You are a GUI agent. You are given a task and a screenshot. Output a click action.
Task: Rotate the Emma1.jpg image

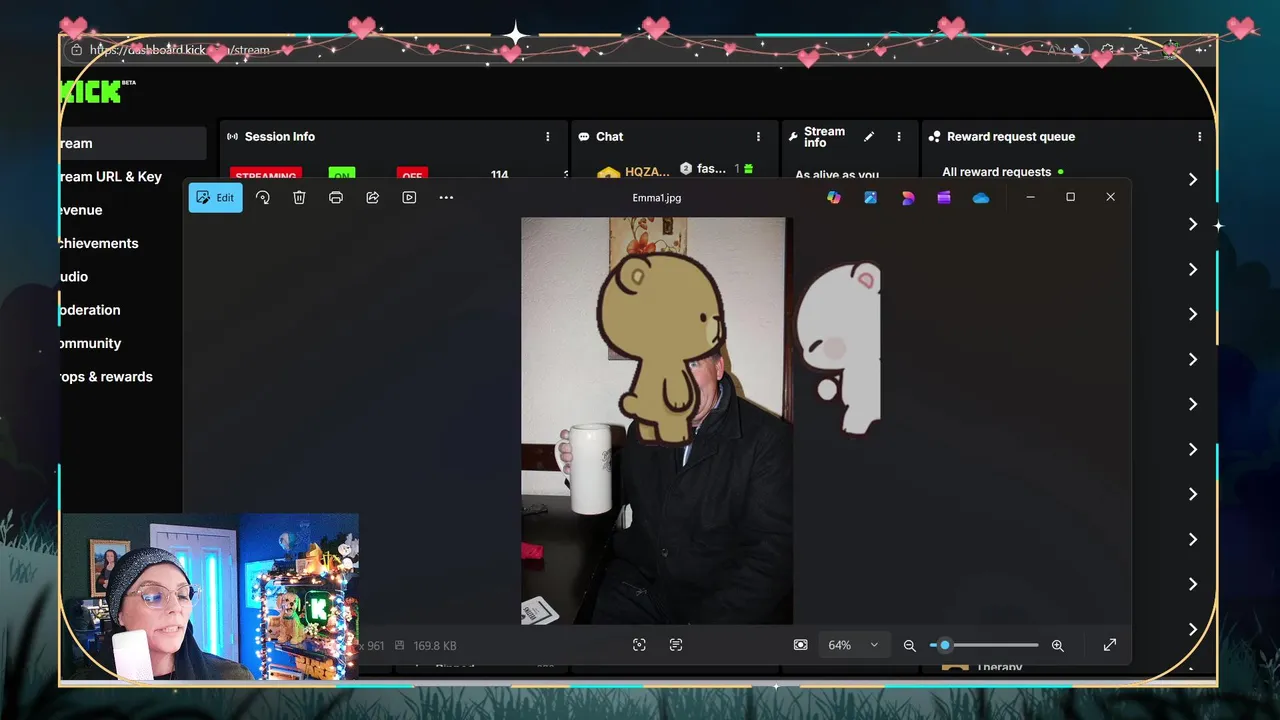coord(263,198)
